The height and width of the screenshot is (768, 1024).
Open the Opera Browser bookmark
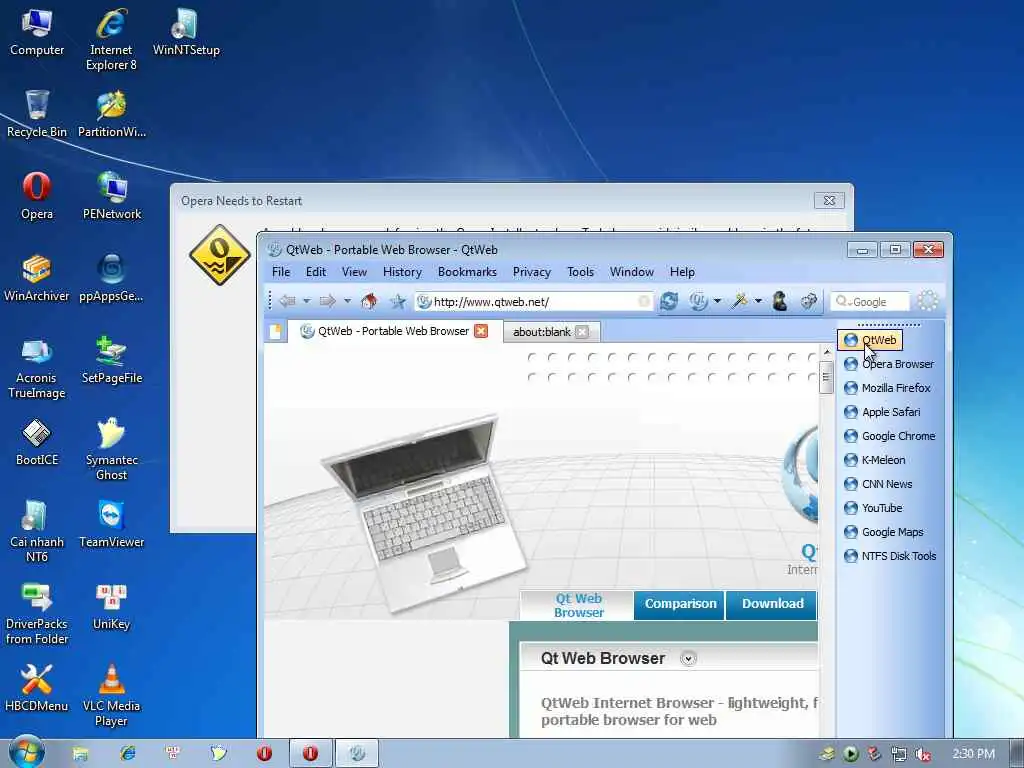point(889,364)
